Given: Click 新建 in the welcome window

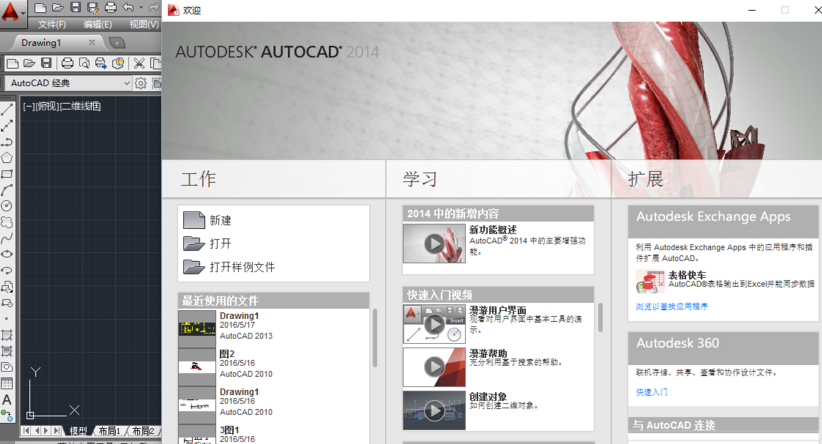Looking at the screenshot, I should tap(208, 220).
